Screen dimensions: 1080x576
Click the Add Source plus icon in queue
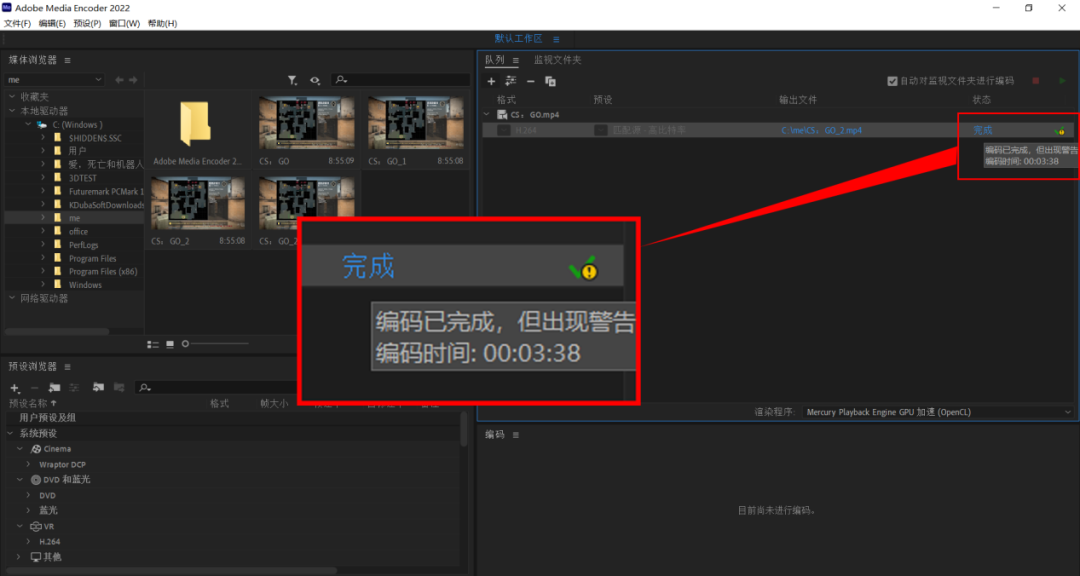point(491,81)
